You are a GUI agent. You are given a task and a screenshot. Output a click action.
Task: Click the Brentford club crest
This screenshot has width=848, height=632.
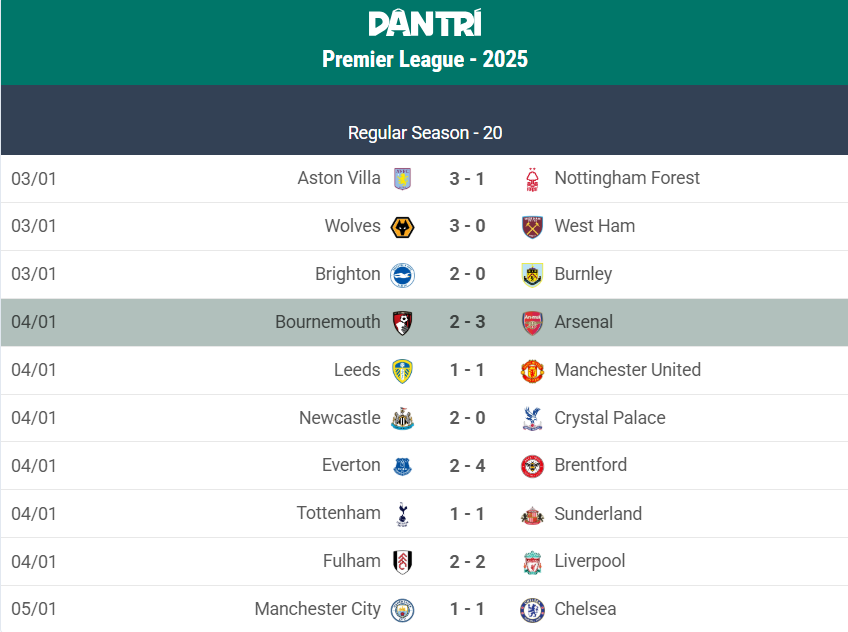[533, 466]
